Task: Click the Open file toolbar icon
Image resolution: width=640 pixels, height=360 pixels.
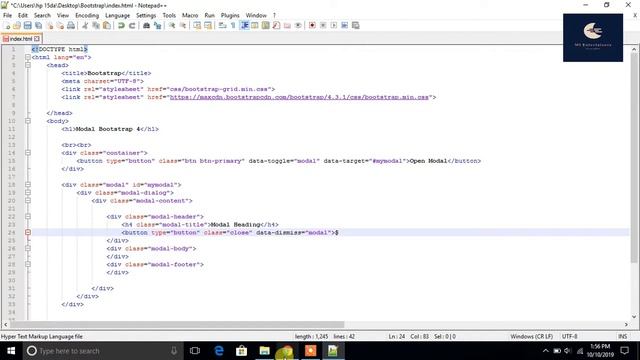Action: (17, 25)
